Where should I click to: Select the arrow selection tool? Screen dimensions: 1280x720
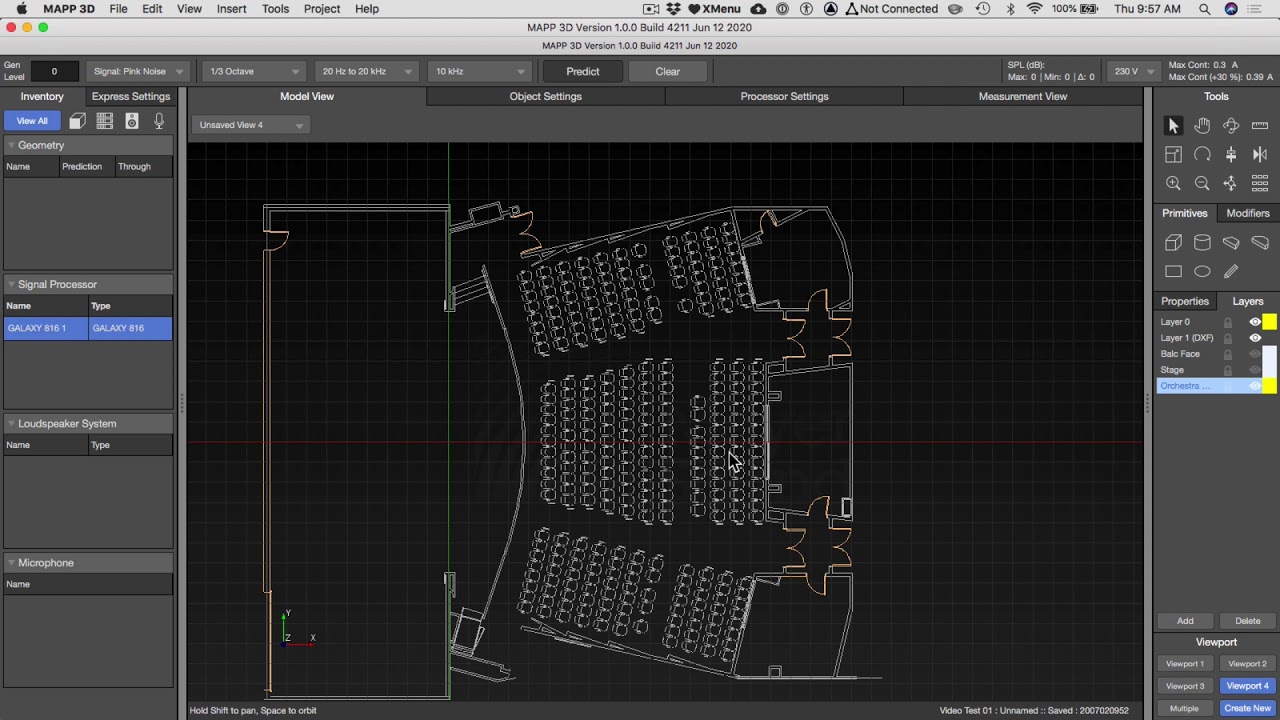pos(1173,125)
